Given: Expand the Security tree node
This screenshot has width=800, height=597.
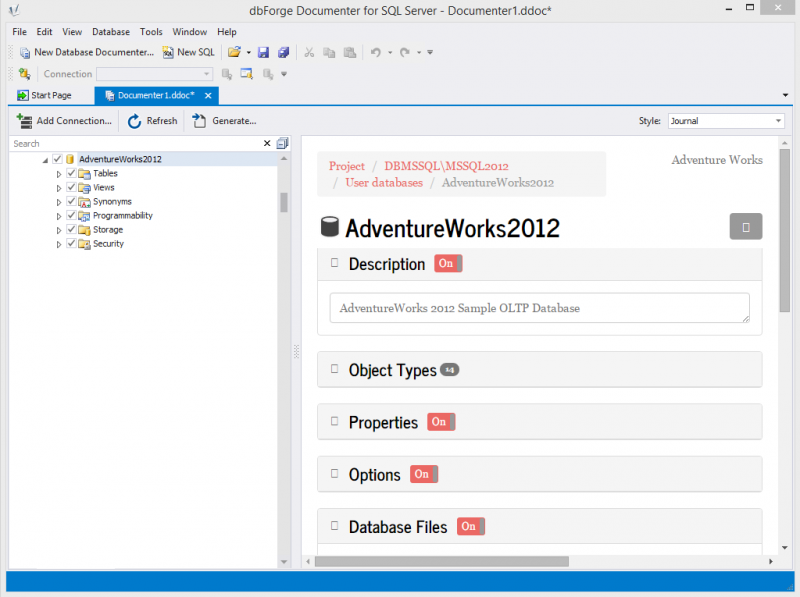Looking at the screenshot, I should tap(59, 244).
